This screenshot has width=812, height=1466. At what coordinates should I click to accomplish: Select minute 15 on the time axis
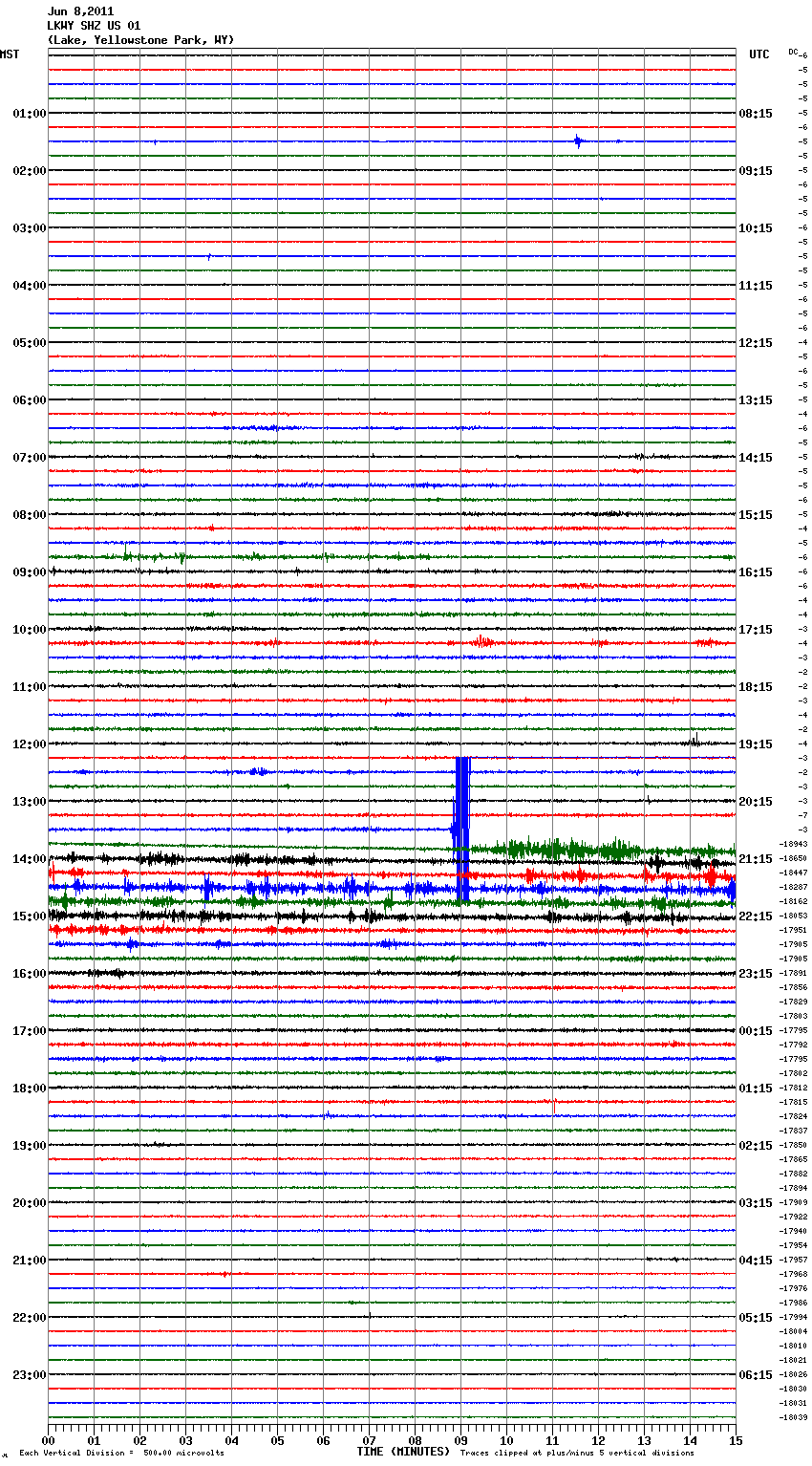click(x=736, y=1440)
